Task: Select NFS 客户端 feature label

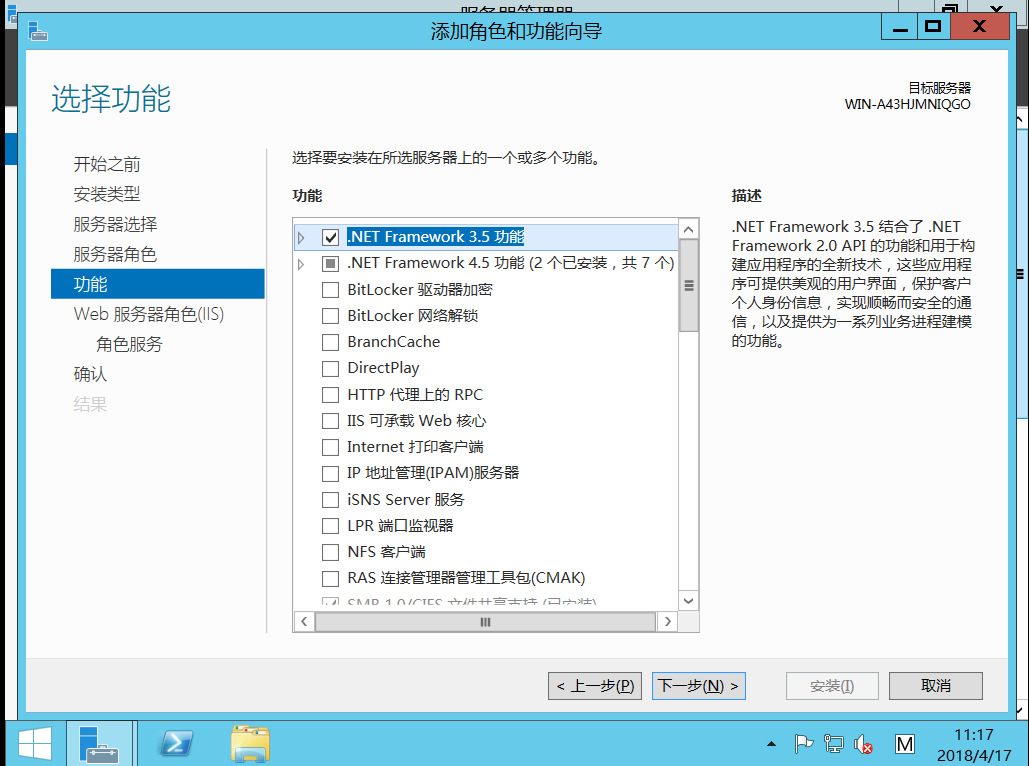Action: click(x=387, y=552)
